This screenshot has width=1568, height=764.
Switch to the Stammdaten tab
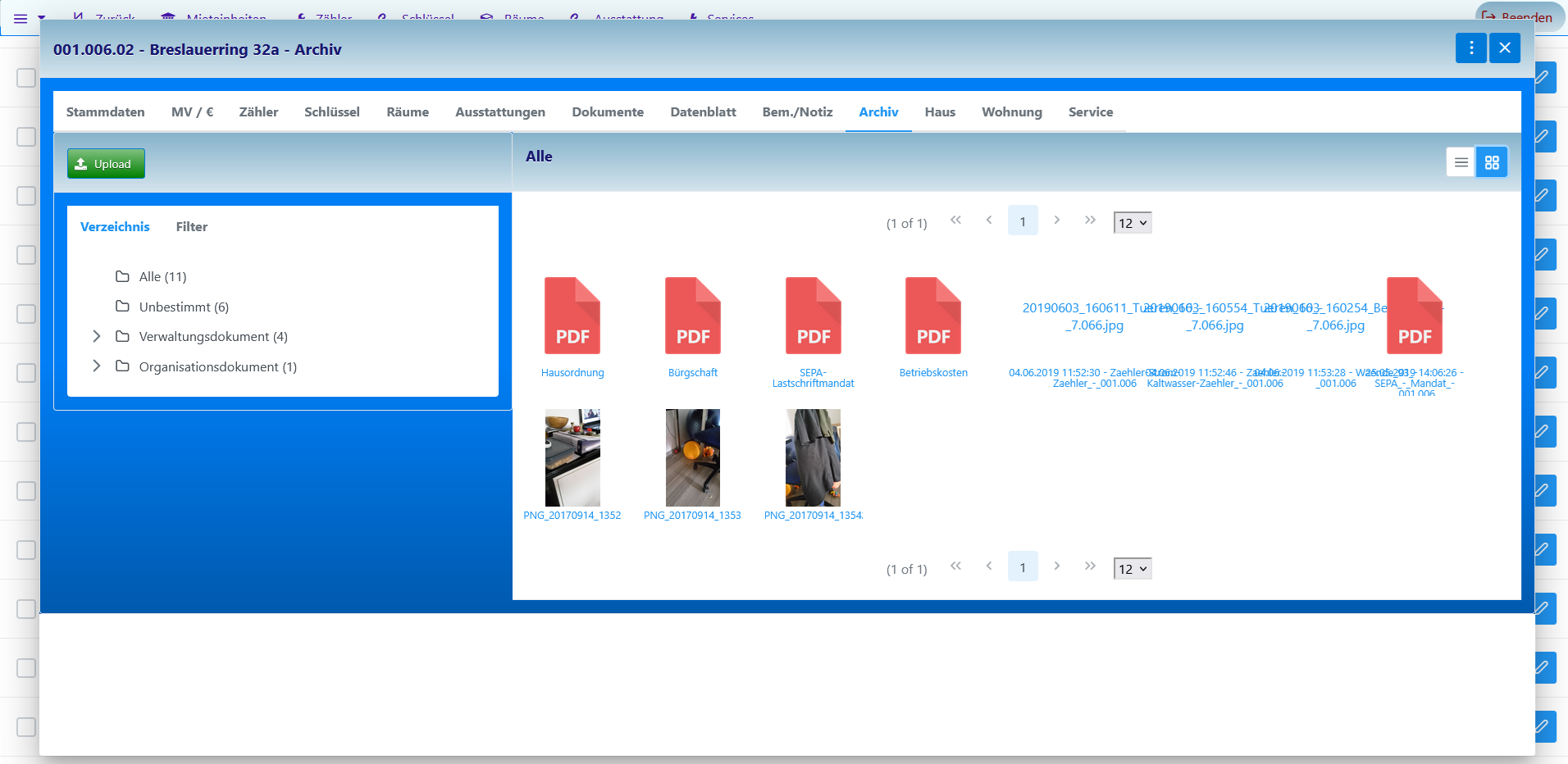click(106, 112)
